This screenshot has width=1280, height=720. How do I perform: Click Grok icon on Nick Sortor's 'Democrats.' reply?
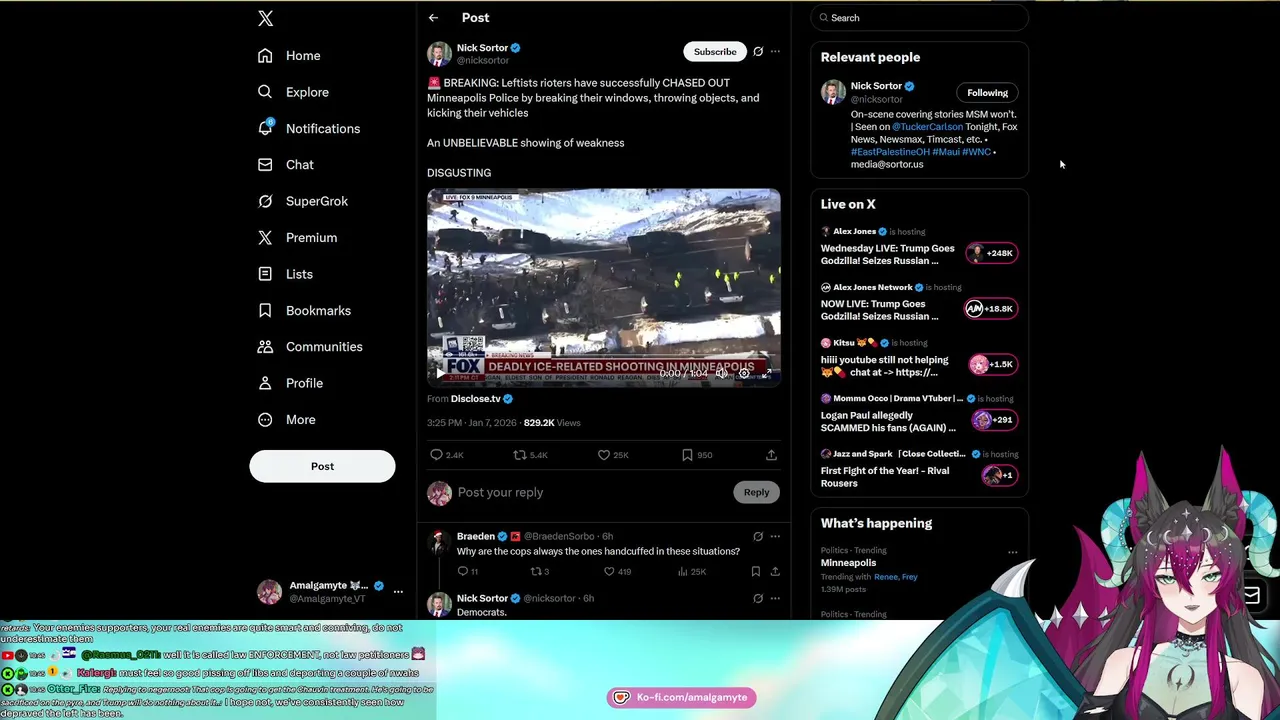point(758,599)
